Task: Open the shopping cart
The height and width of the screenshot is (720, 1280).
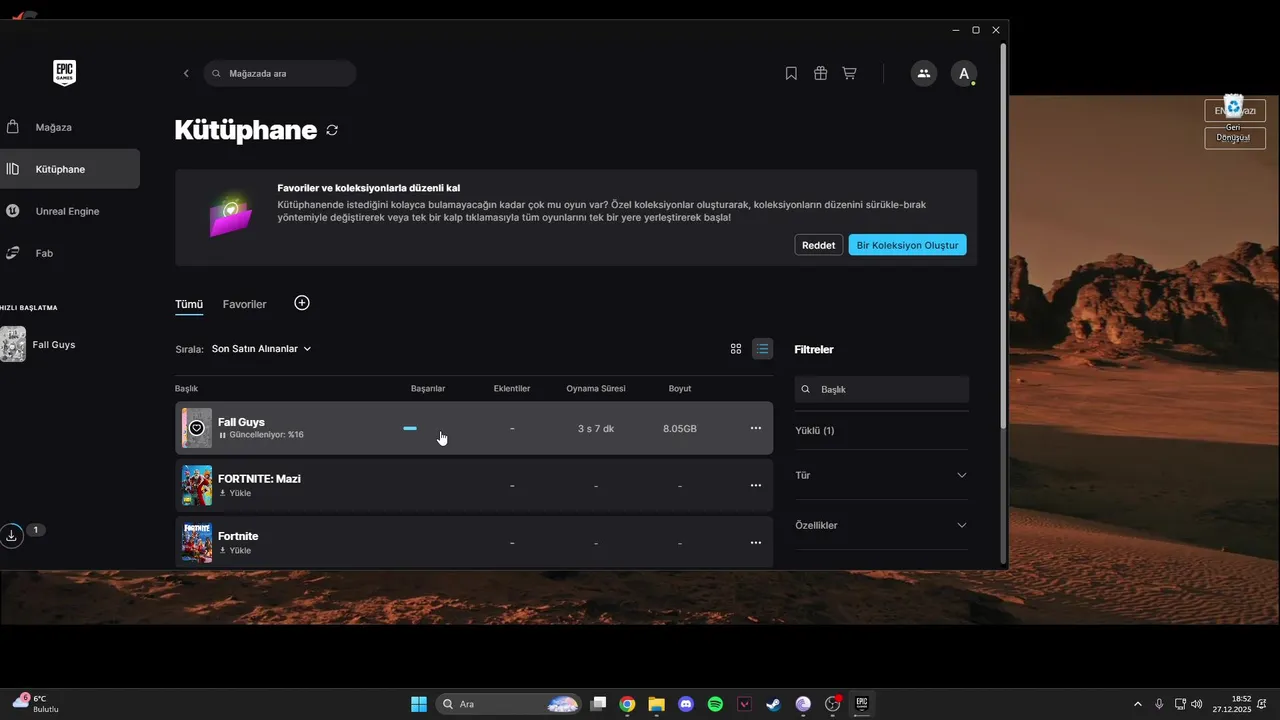Action: [x=849, y=73]
